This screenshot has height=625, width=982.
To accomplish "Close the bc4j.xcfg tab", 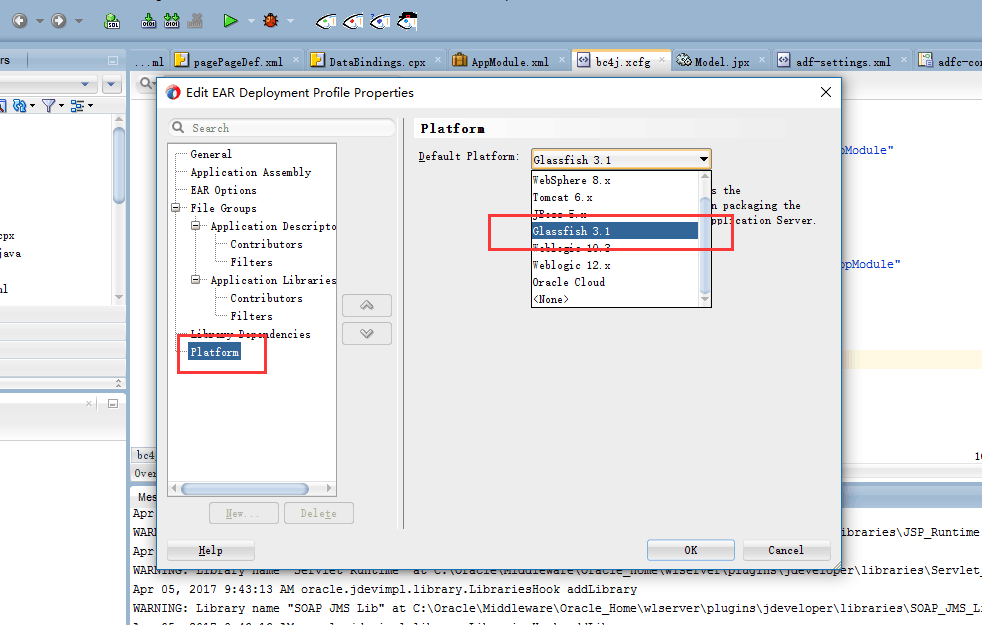I will [x=661, y=59].
